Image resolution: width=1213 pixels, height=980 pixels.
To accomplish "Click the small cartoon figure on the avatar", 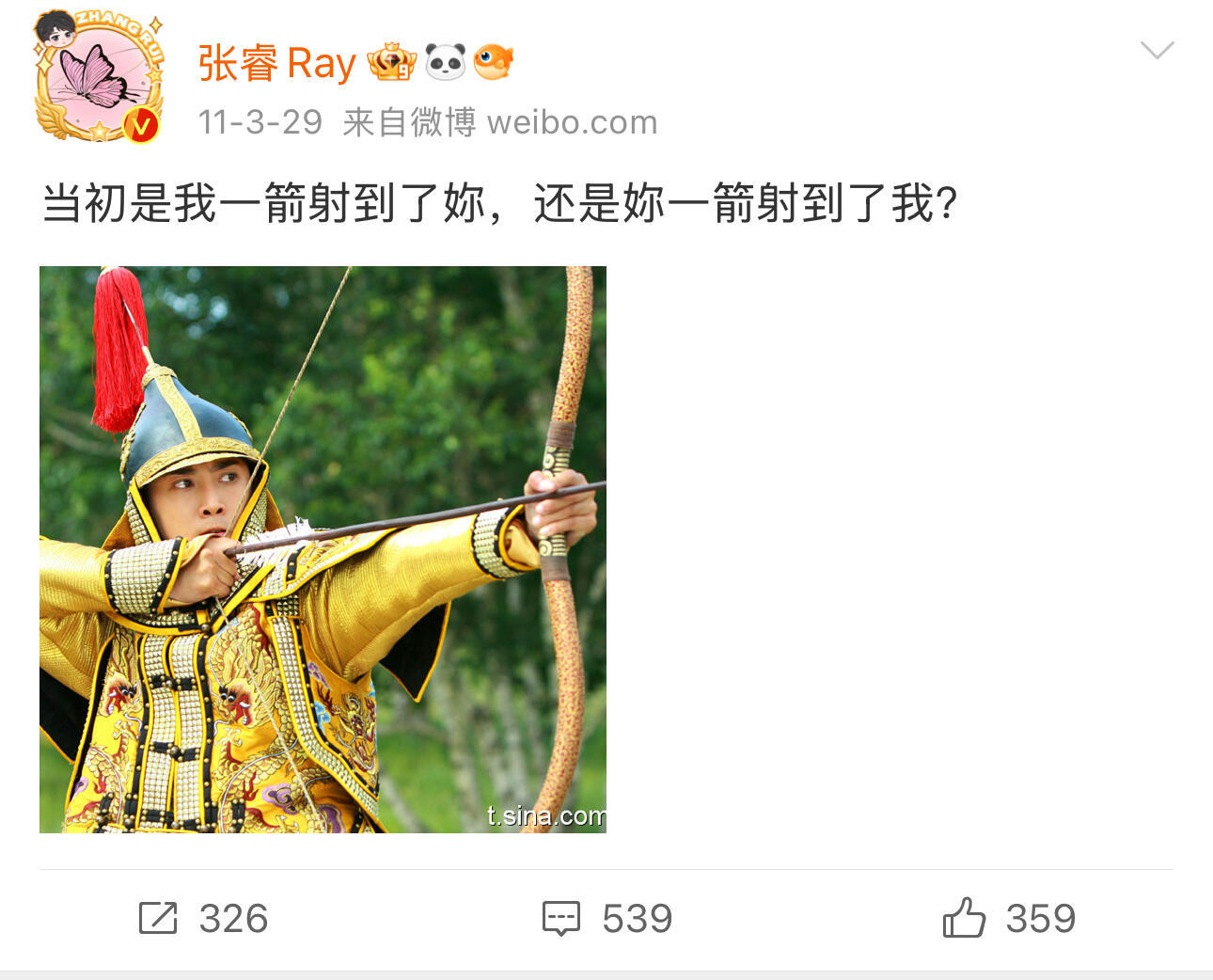I will [x=55, y=31].
